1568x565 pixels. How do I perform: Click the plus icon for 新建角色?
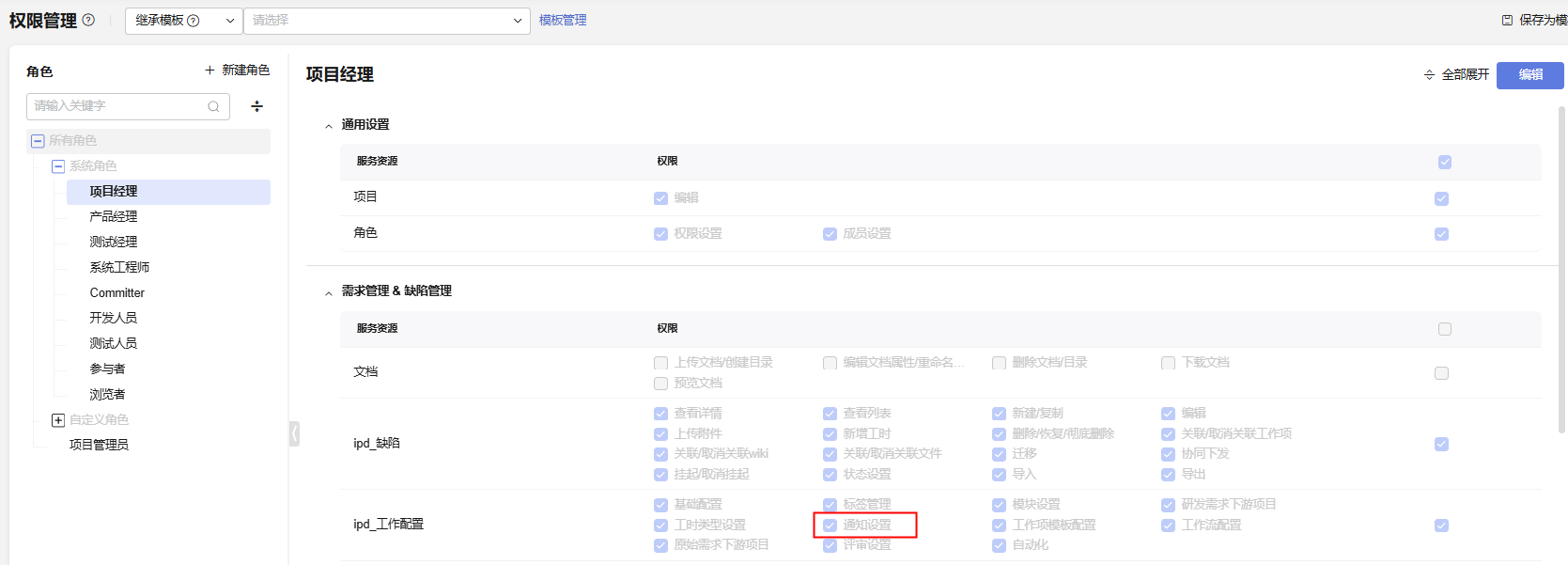click(x=210, y=71)
